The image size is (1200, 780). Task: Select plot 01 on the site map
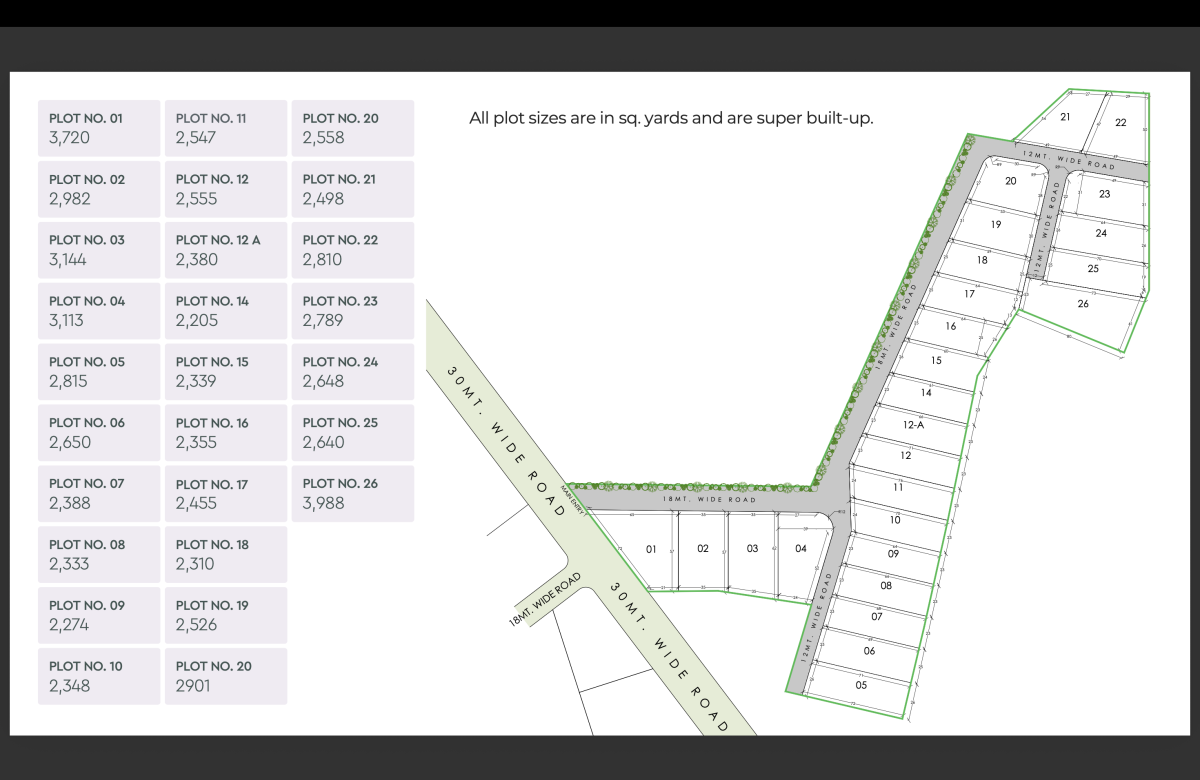(x=650, y=549)
